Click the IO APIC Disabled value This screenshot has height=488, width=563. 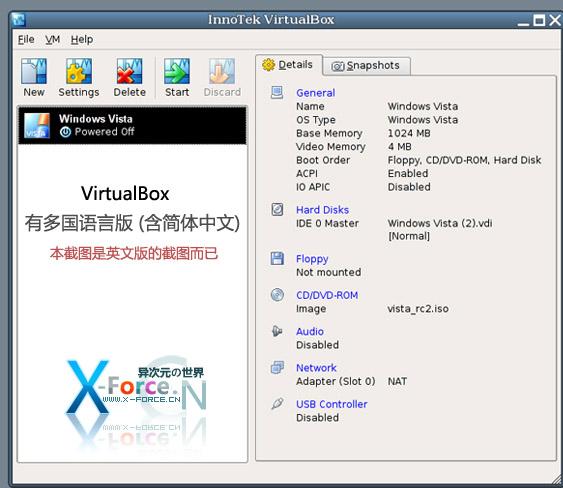click(409, 187)
